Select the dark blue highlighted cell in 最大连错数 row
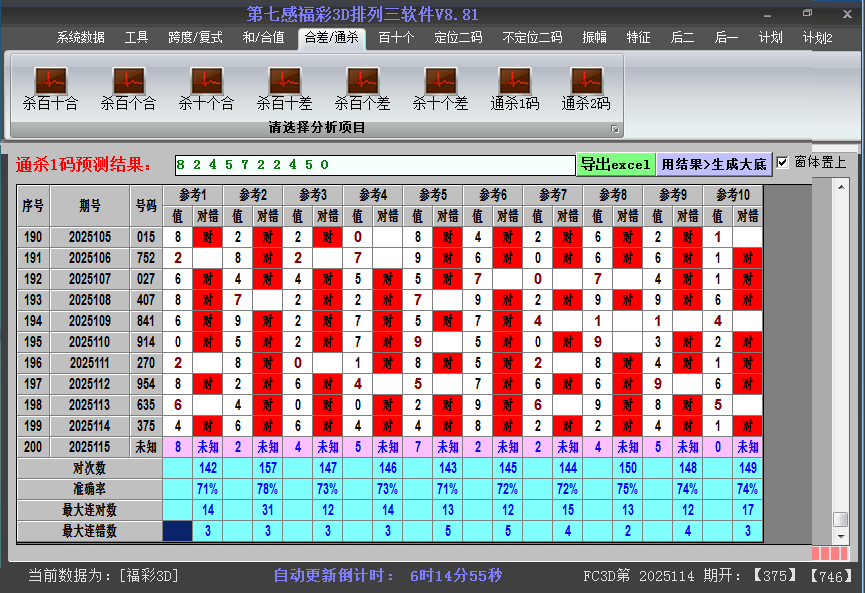 click(178, 531)
